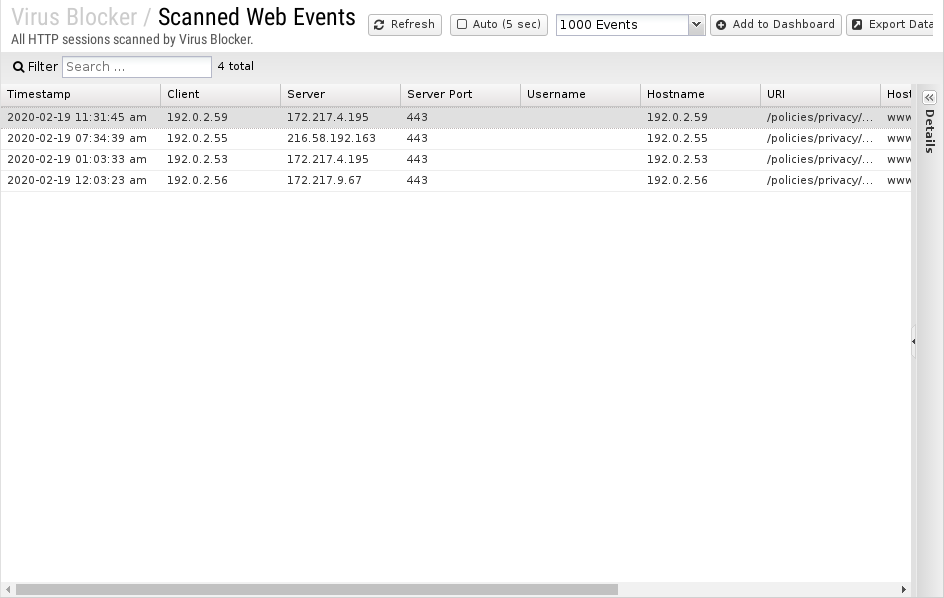Click client cell 192.0.2.53
944x598 pixels.
point(197,160)
